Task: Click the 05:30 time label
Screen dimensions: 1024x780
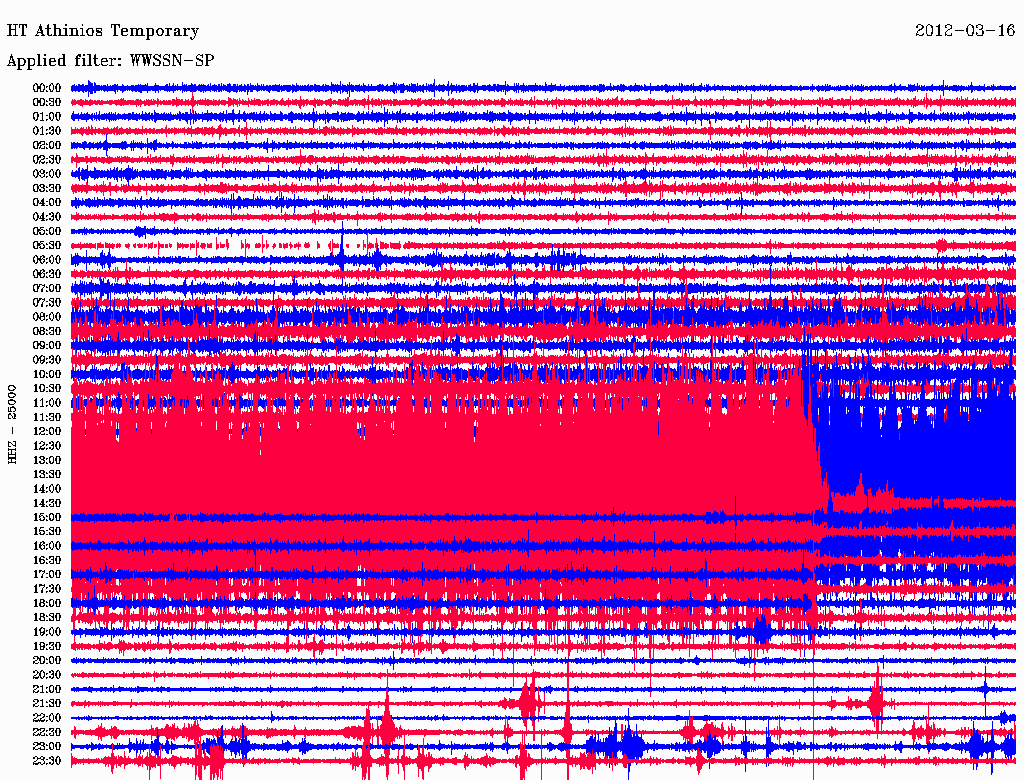Action: point(47,245)
